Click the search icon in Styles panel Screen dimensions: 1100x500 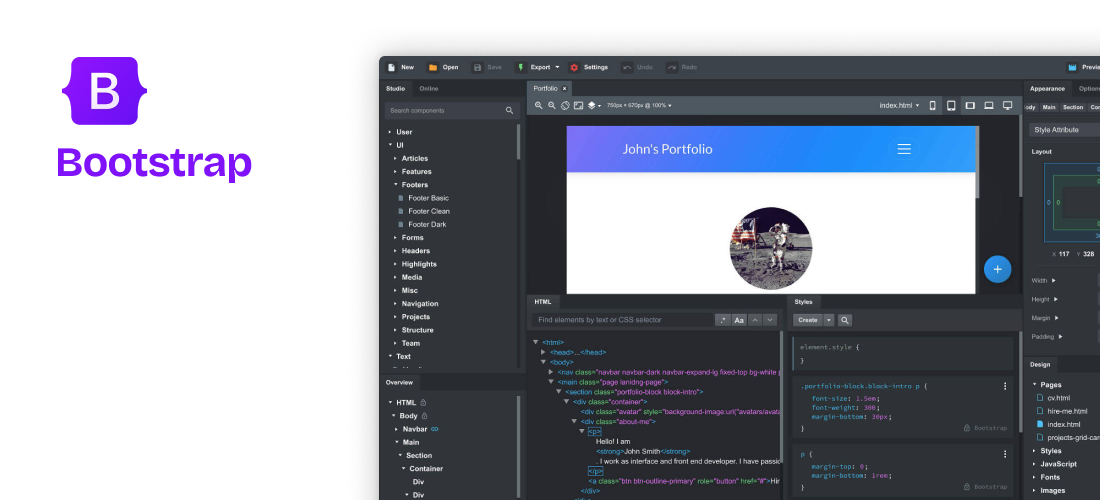(x=845, y=320)
